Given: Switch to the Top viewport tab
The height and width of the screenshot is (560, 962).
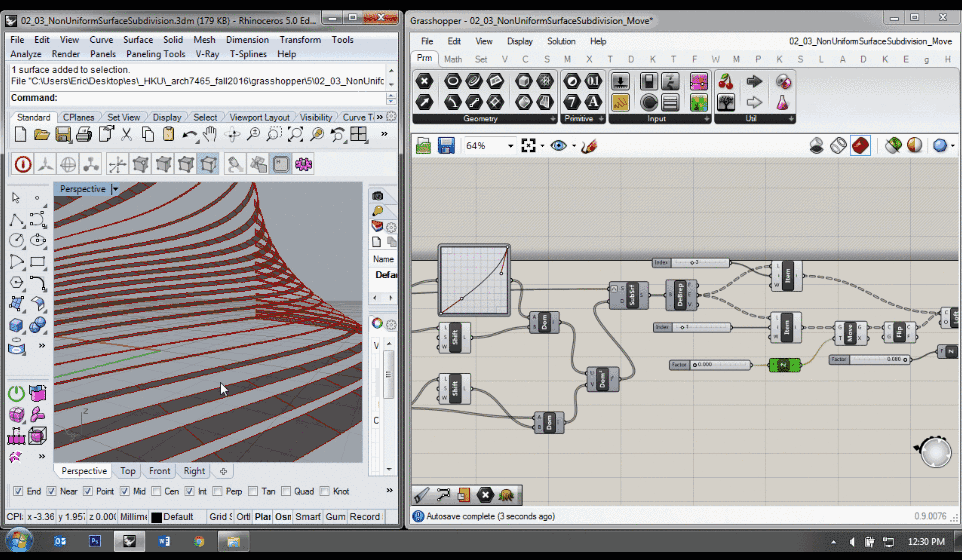Looking at the screenshot, I should tap(128, 471).
